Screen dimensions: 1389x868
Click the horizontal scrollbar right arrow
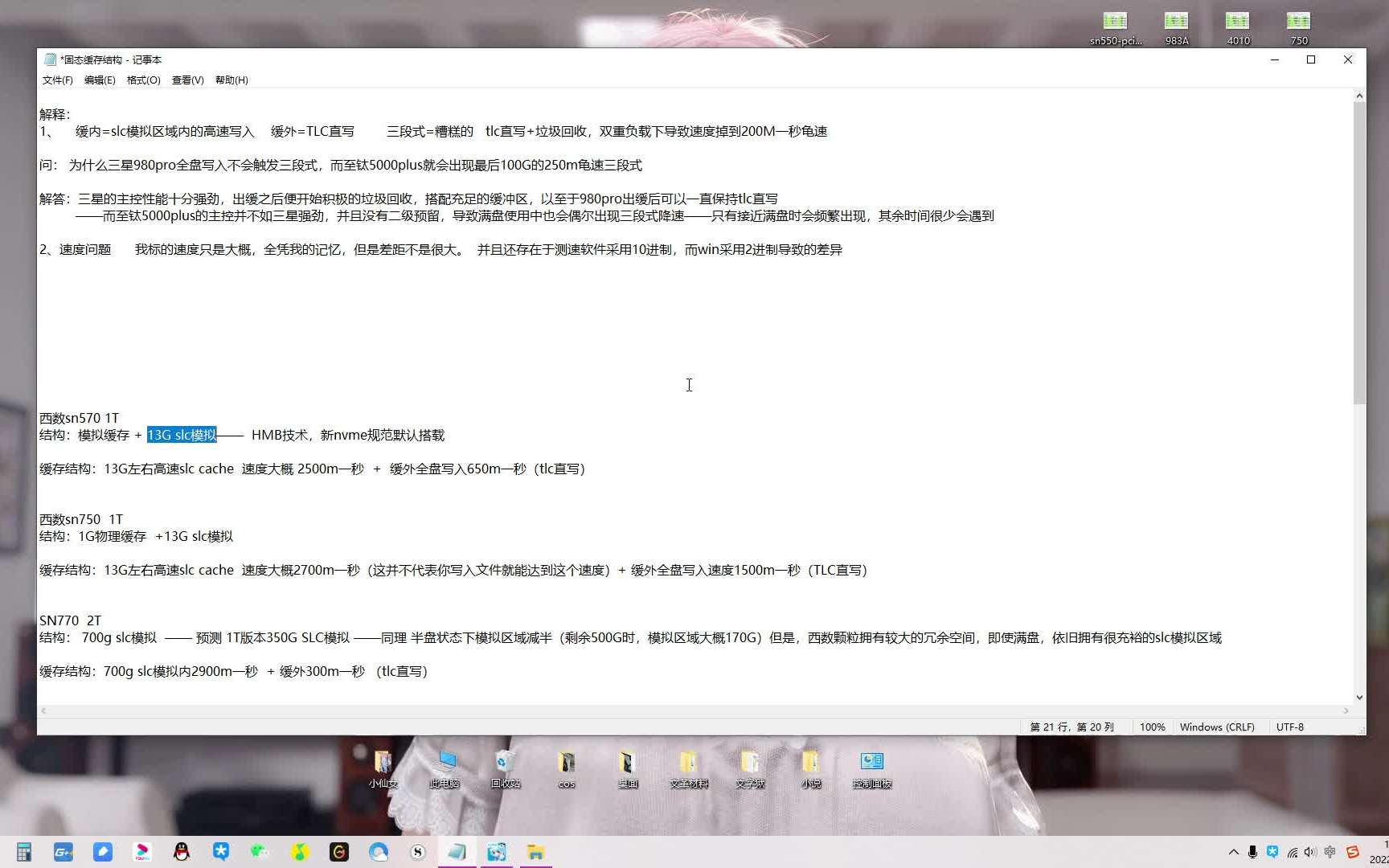click(1346, 710)
